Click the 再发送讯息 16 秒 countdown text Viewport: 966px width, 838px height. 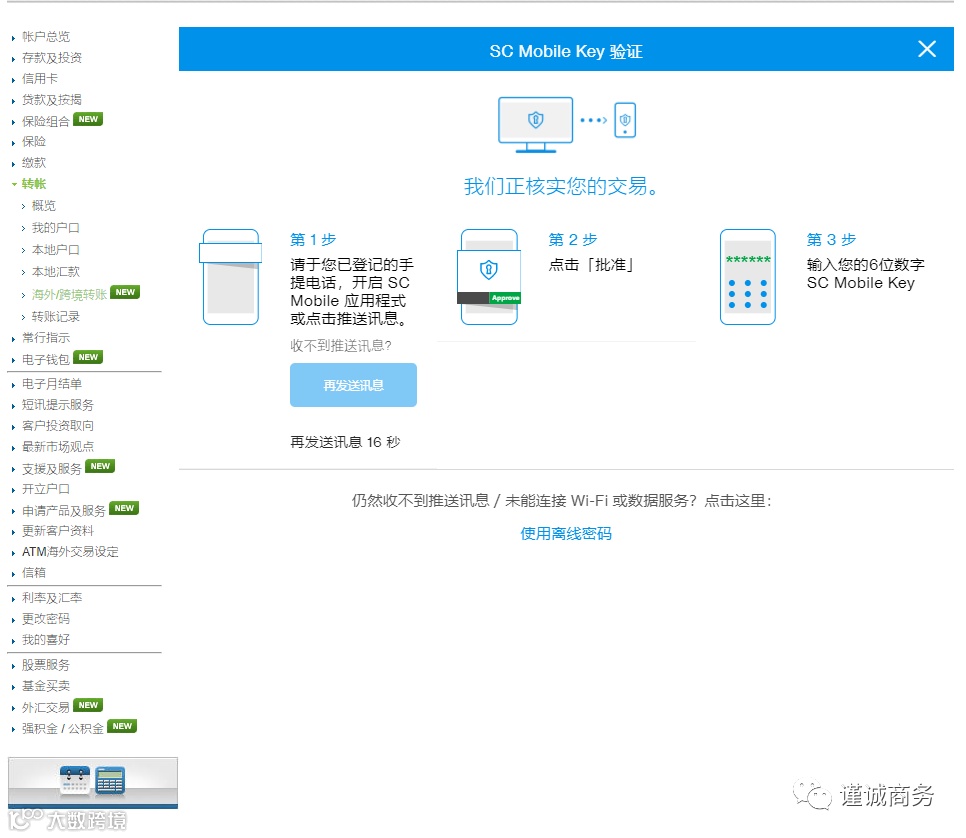(x=345, y=442)
